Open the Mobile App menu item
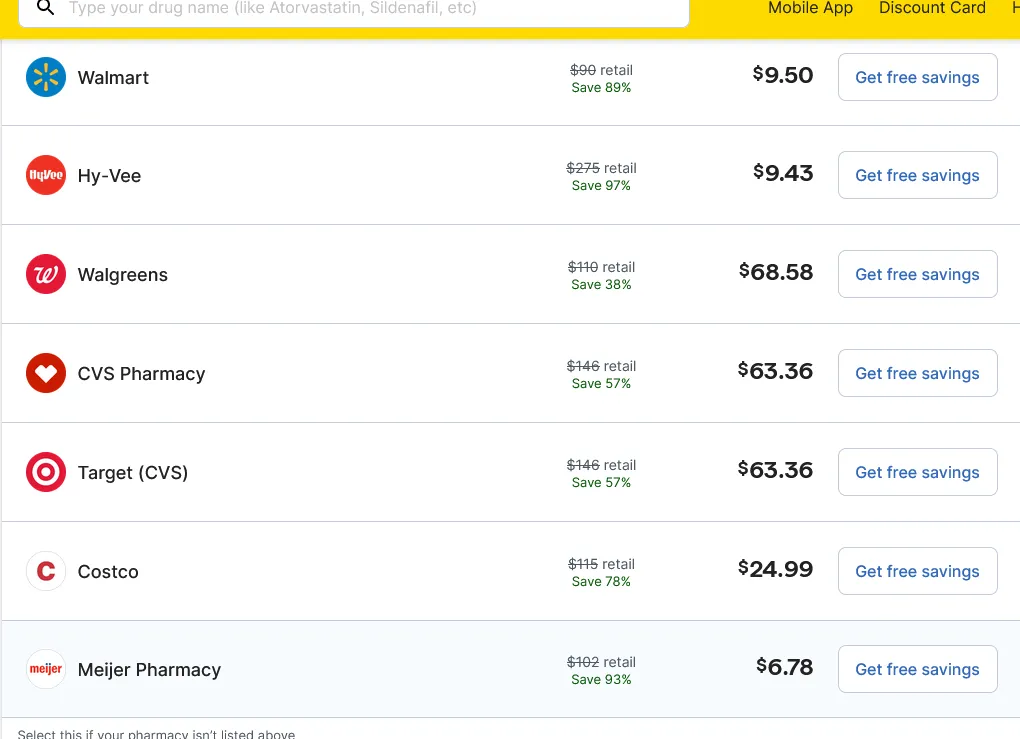 tap(810, 8)
